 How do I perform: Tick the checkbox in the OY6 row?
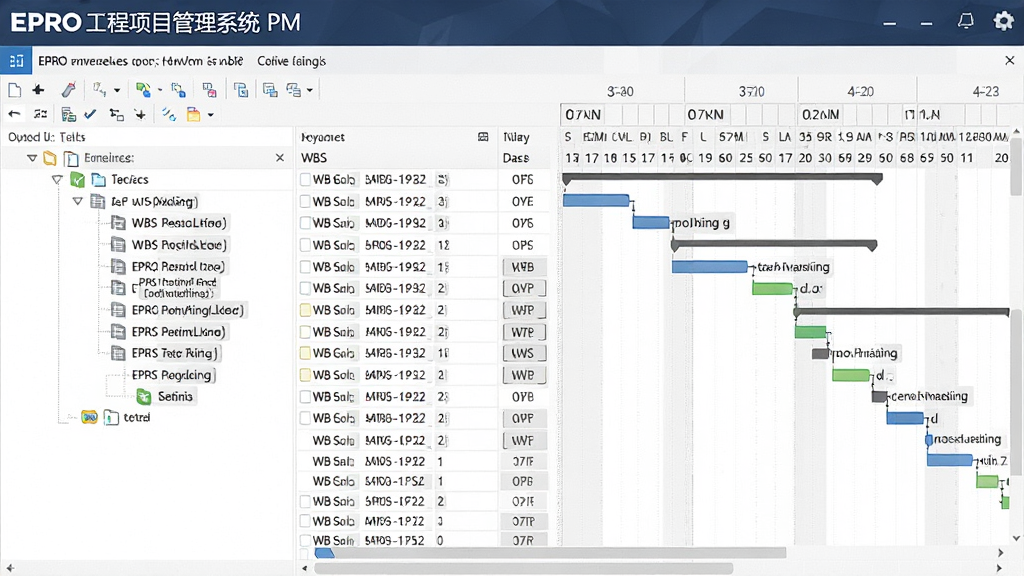tap(305, 223)
